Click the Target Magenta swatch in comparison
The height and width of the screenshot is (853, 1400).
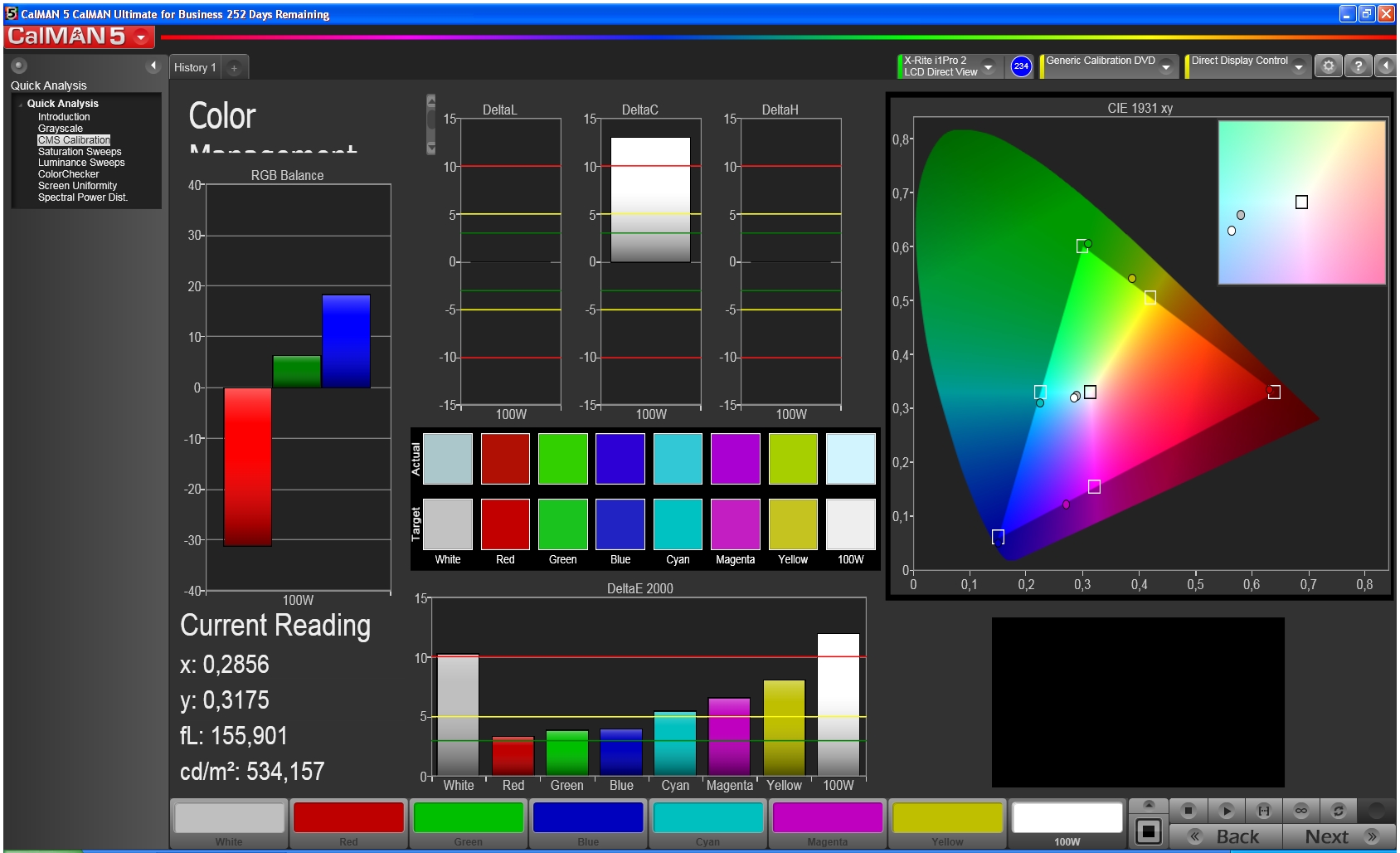[x=735, y=524]
